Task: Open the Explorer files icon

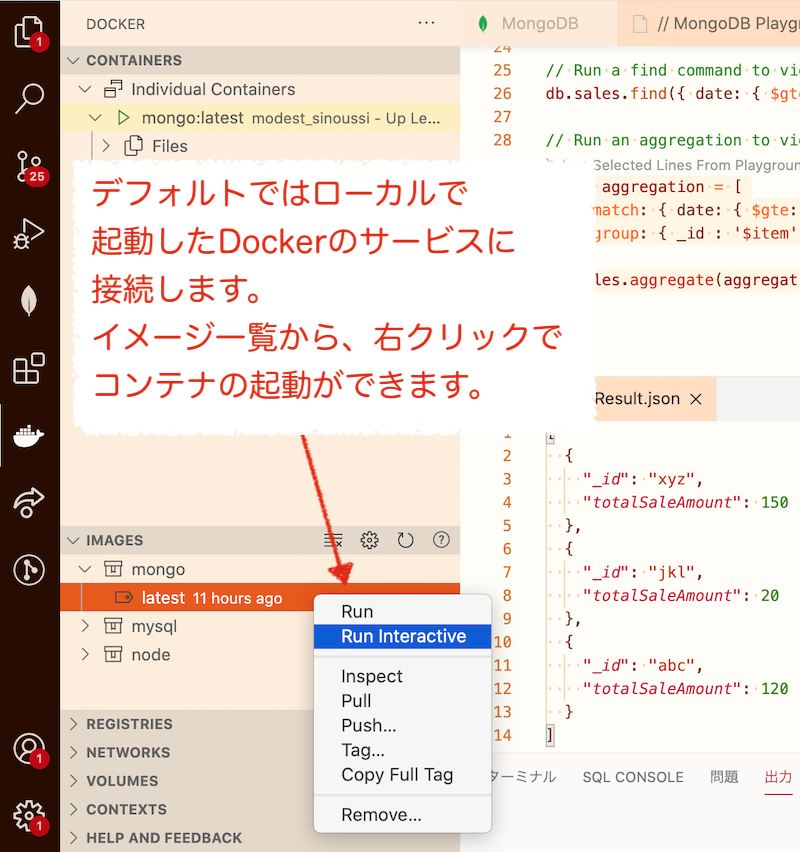Action: pos(29,32)
